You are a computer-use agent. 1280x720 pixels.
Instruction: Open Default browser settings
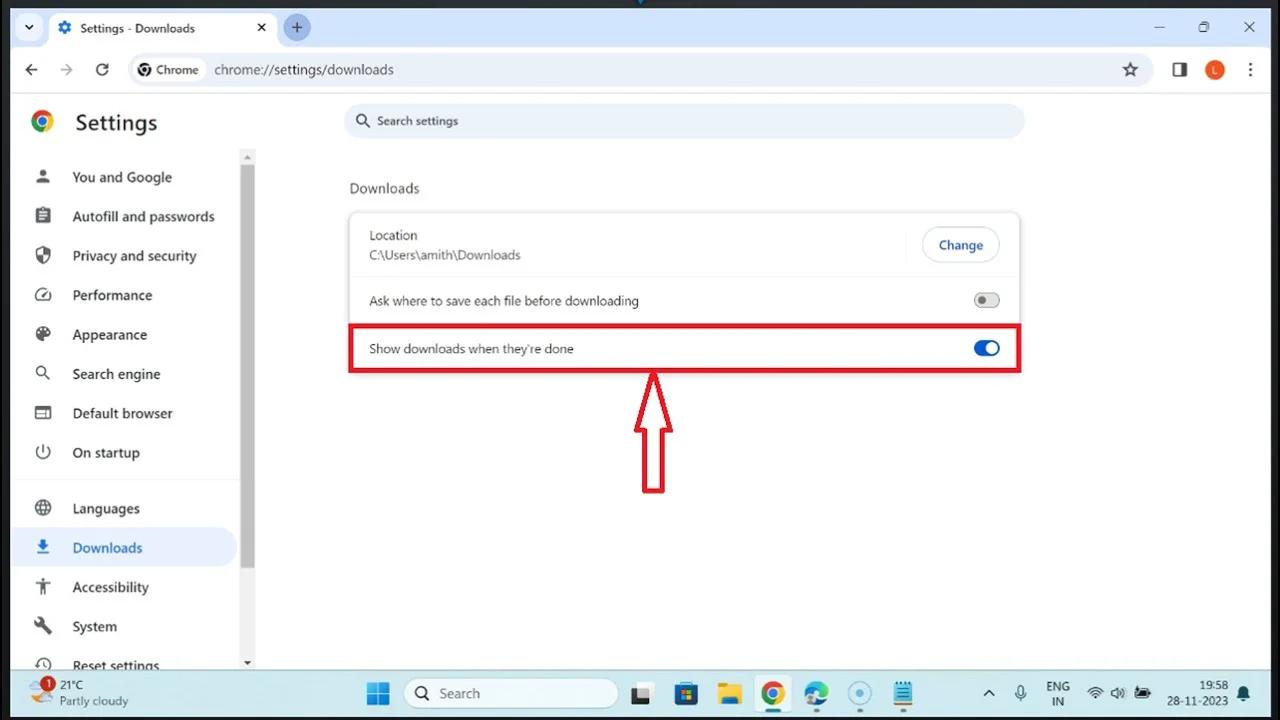click(x=122, y=413)
